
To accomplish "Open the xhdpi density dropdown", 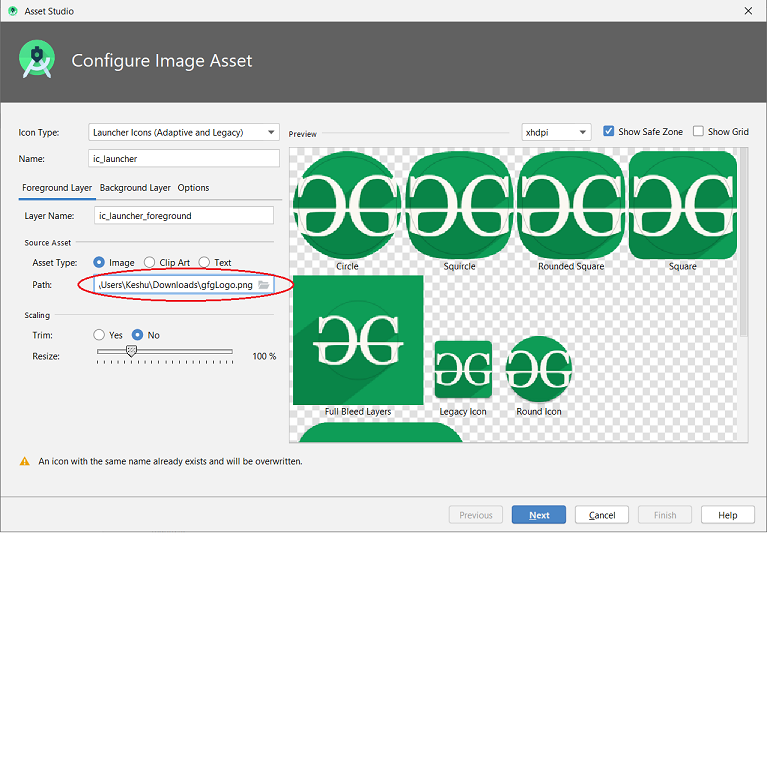I will click(556, 132).
